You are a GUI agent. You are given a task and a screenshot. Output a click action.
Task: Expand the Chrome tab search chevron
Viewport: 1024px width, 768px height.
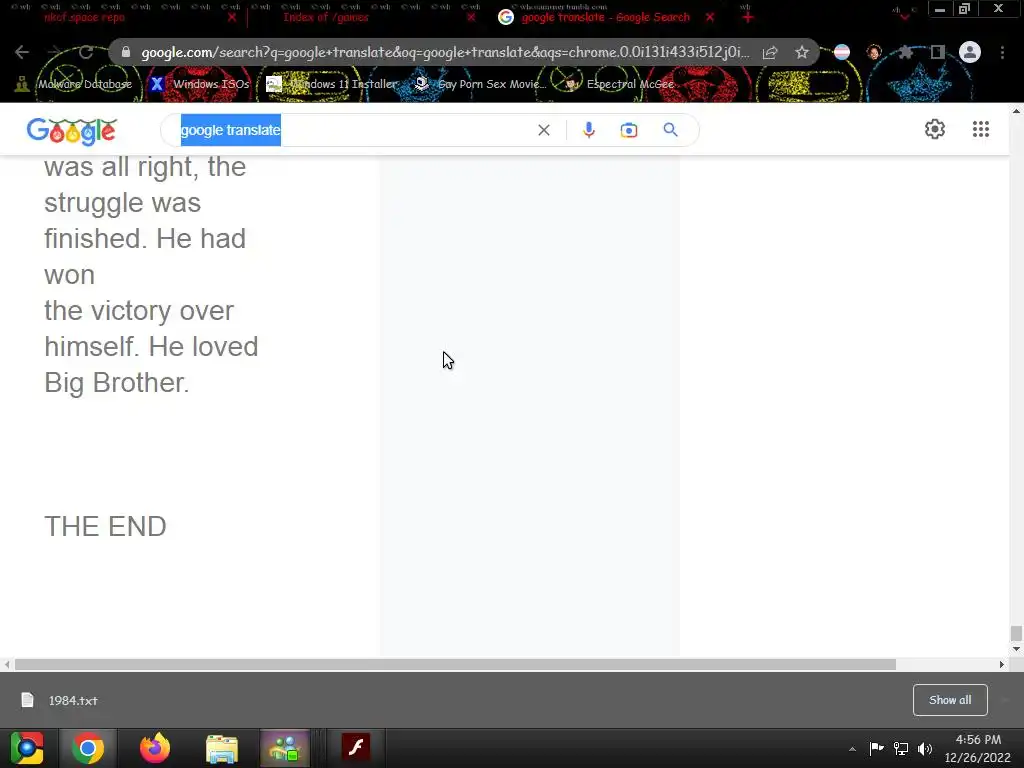904,16
